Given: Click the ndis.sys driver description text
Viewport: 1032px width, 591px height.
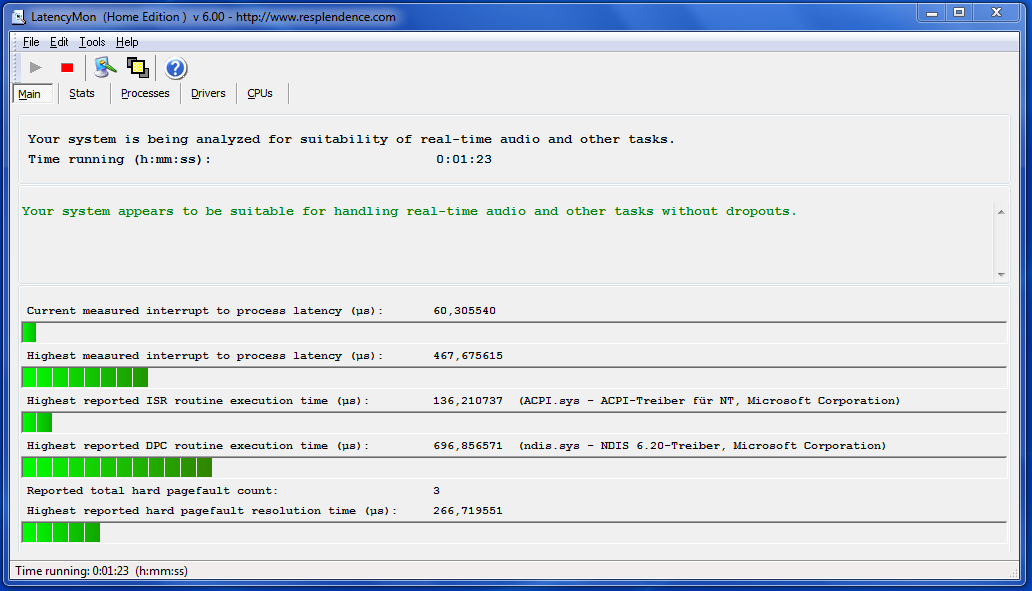Looking at the screenshot, I should pyautogui.click(x=702, y=446).
